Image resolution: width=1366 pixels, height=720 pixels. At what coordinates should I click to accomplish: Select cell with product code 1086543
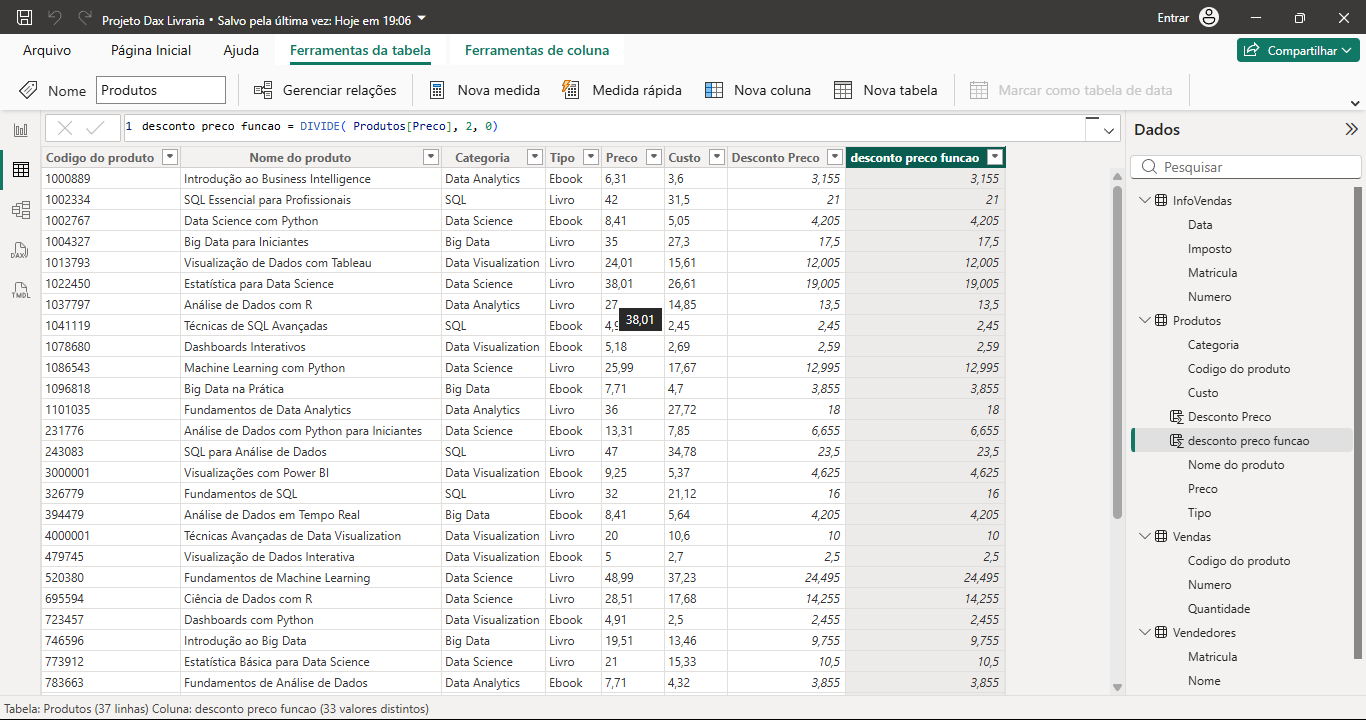[111, 368]
